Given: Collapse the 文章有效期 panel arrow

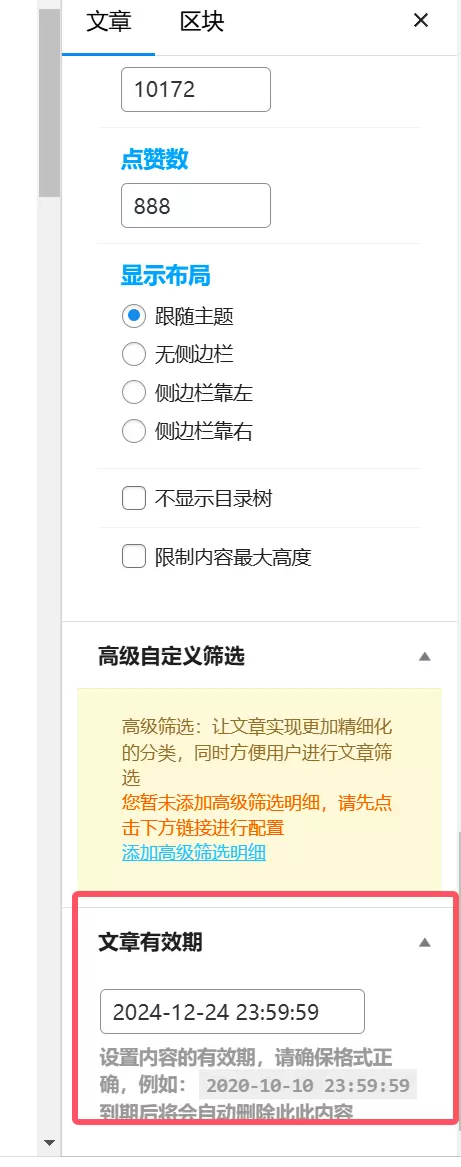Looking at the screenshot, I should pyautogui.click(x=425, y=942).
